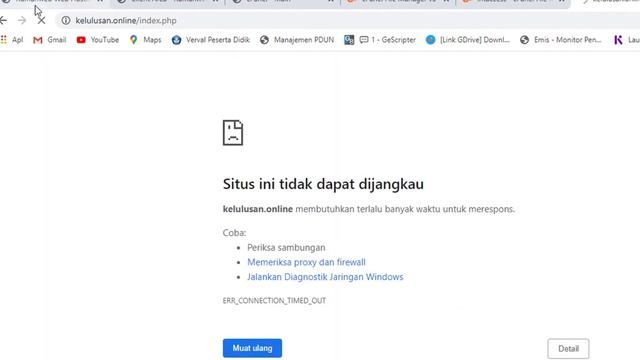Click the heading Situs ini tidak dapat dijangkau
Image resolution: width=640 pixels, height=360 pixels.
323,184
